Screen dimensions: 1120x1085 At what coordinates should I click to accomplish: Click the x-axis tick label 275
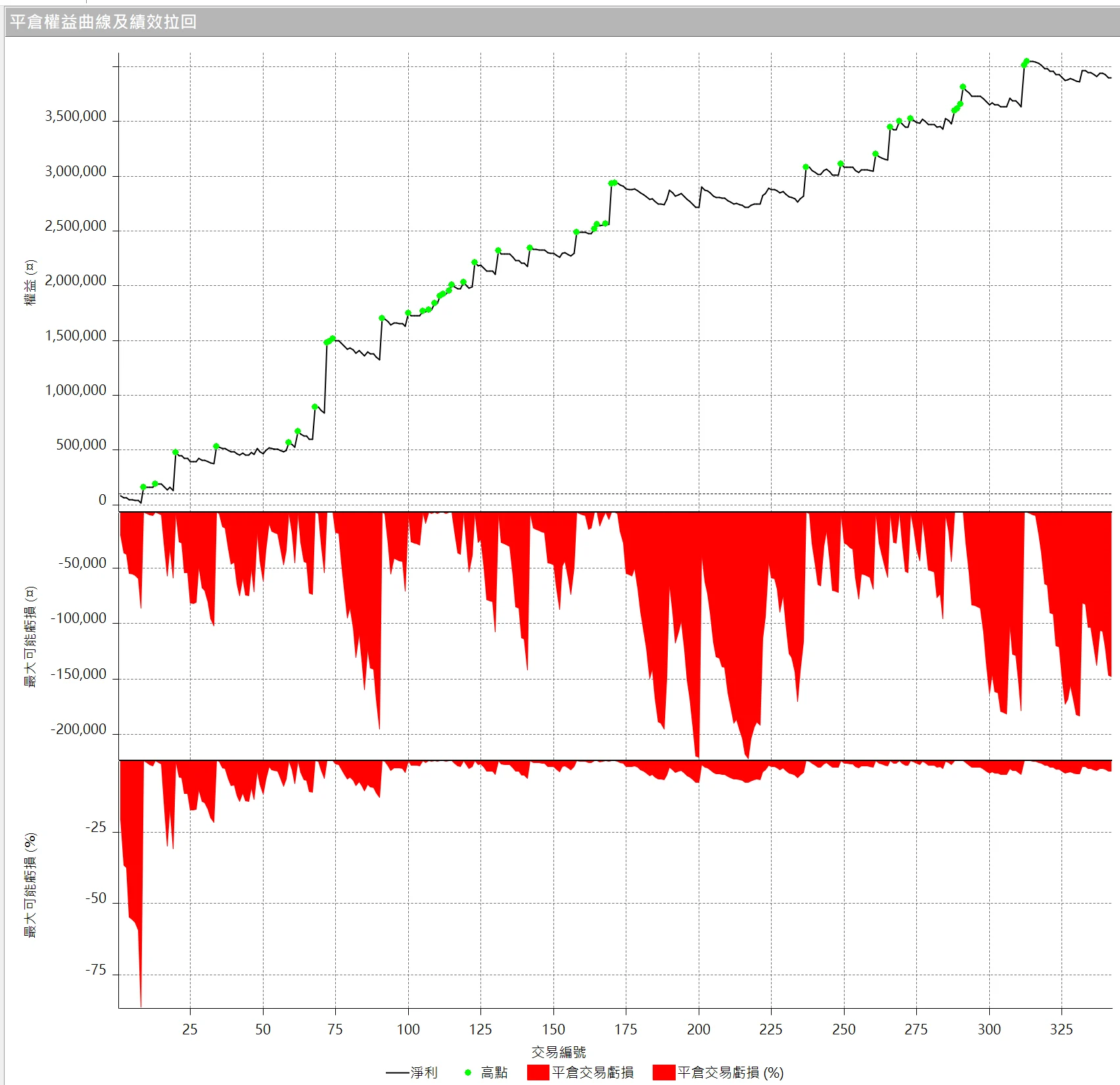pos(916,1030)
